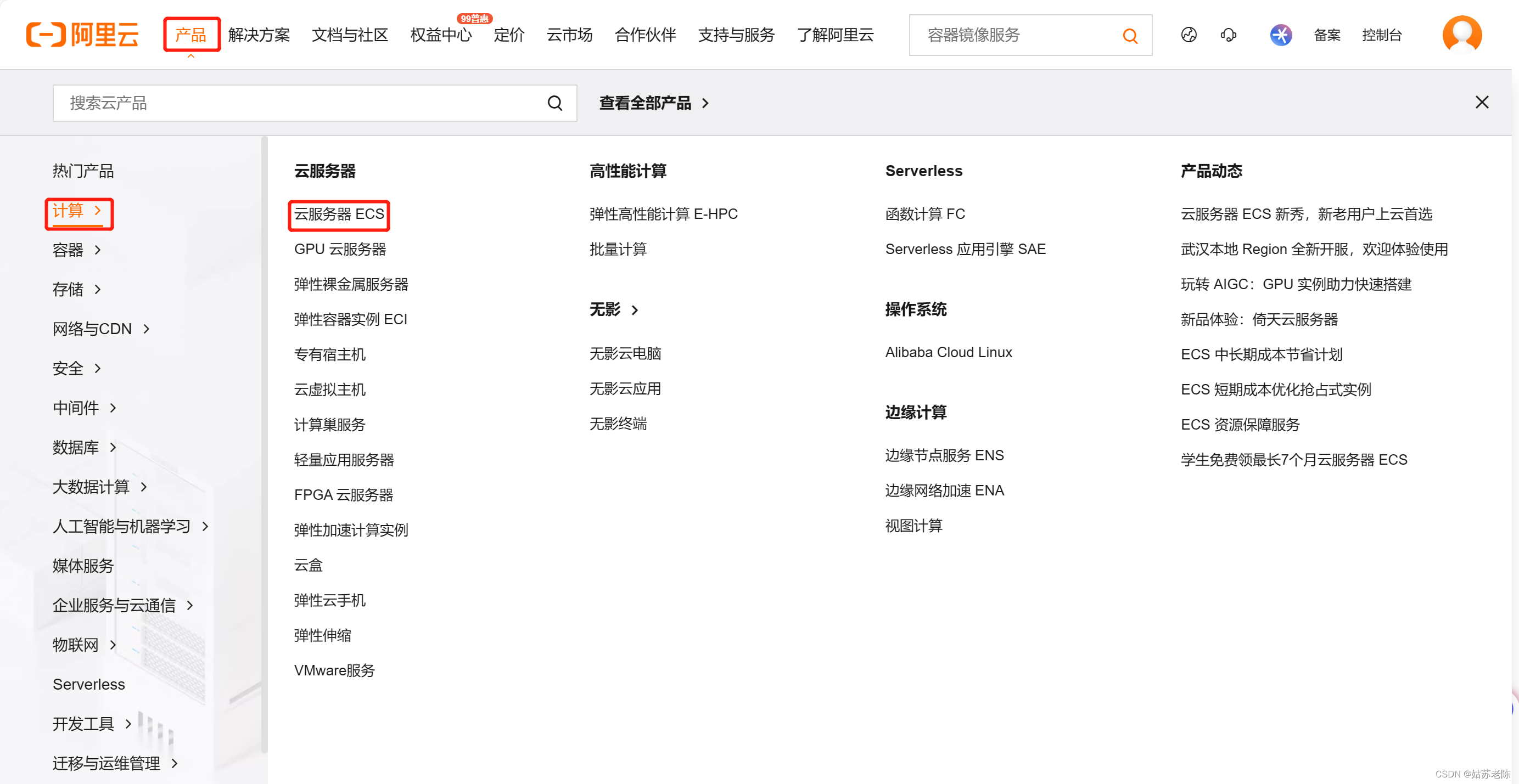This screenshot has width=1519, height=784.
Task: Click the Aliyun logo
Action: [x=82, y=35]
